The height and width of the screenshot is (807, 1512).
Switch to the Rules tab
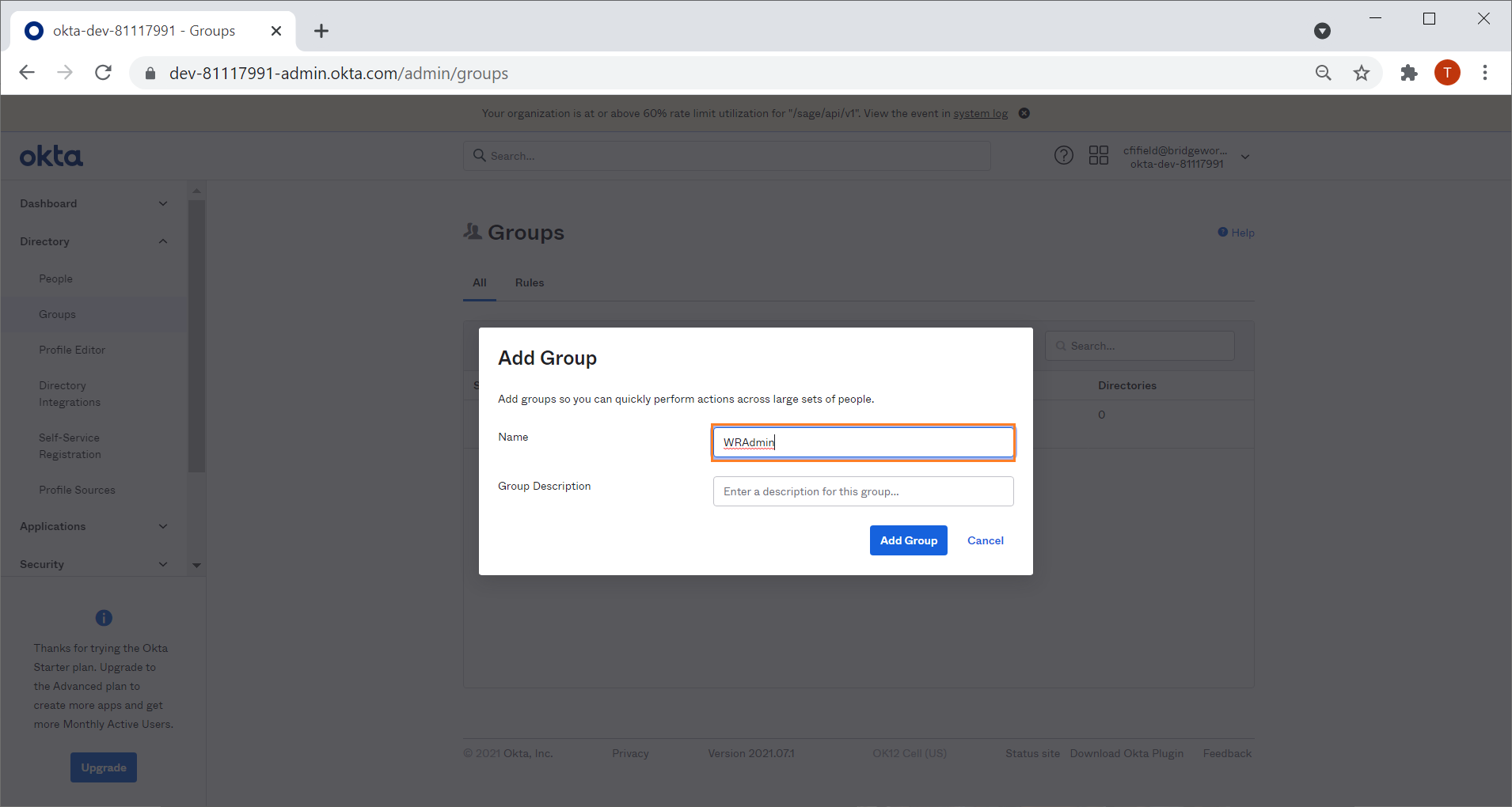[530, 282]
